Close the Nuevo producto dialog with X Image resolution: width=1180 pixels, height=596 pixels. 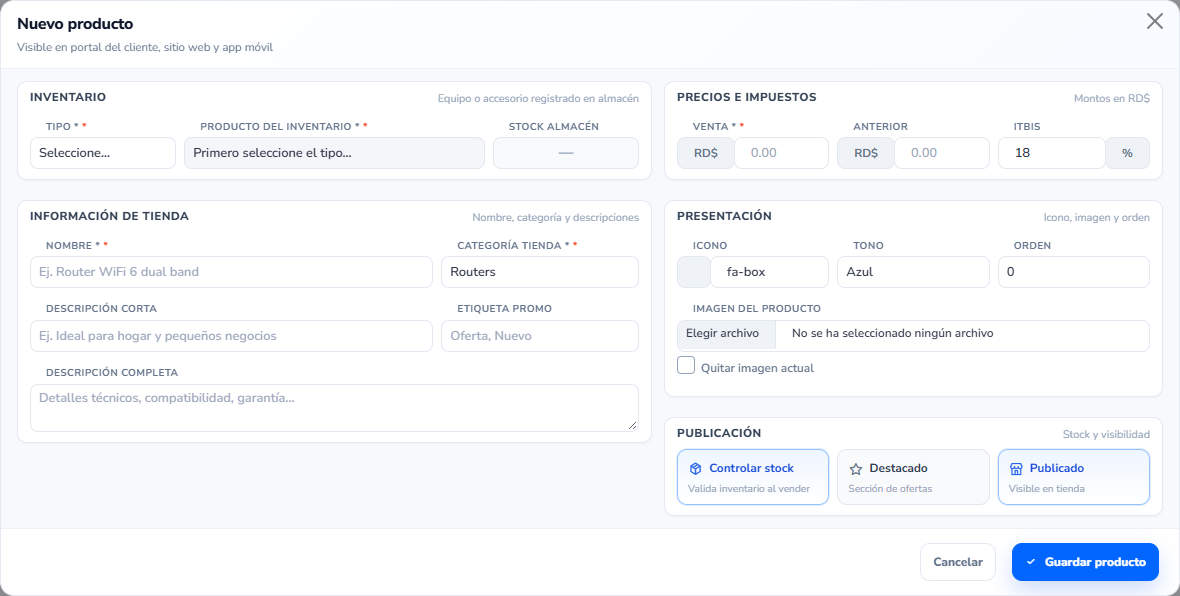click(1154, 21)
